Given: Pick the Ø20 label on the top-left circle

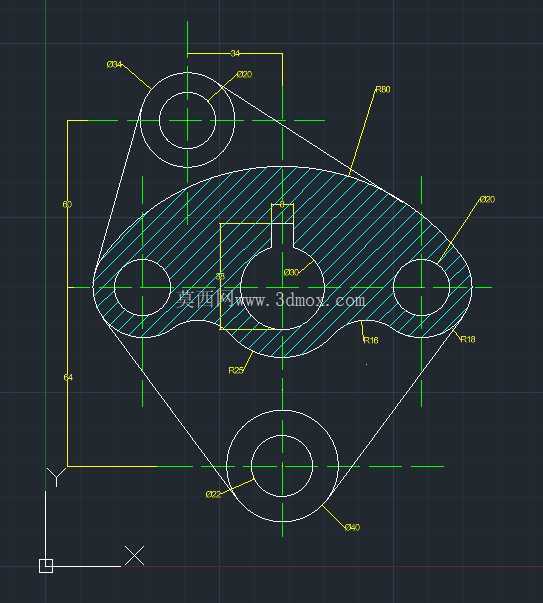Looking at the screenshot, I should point(244,75).
